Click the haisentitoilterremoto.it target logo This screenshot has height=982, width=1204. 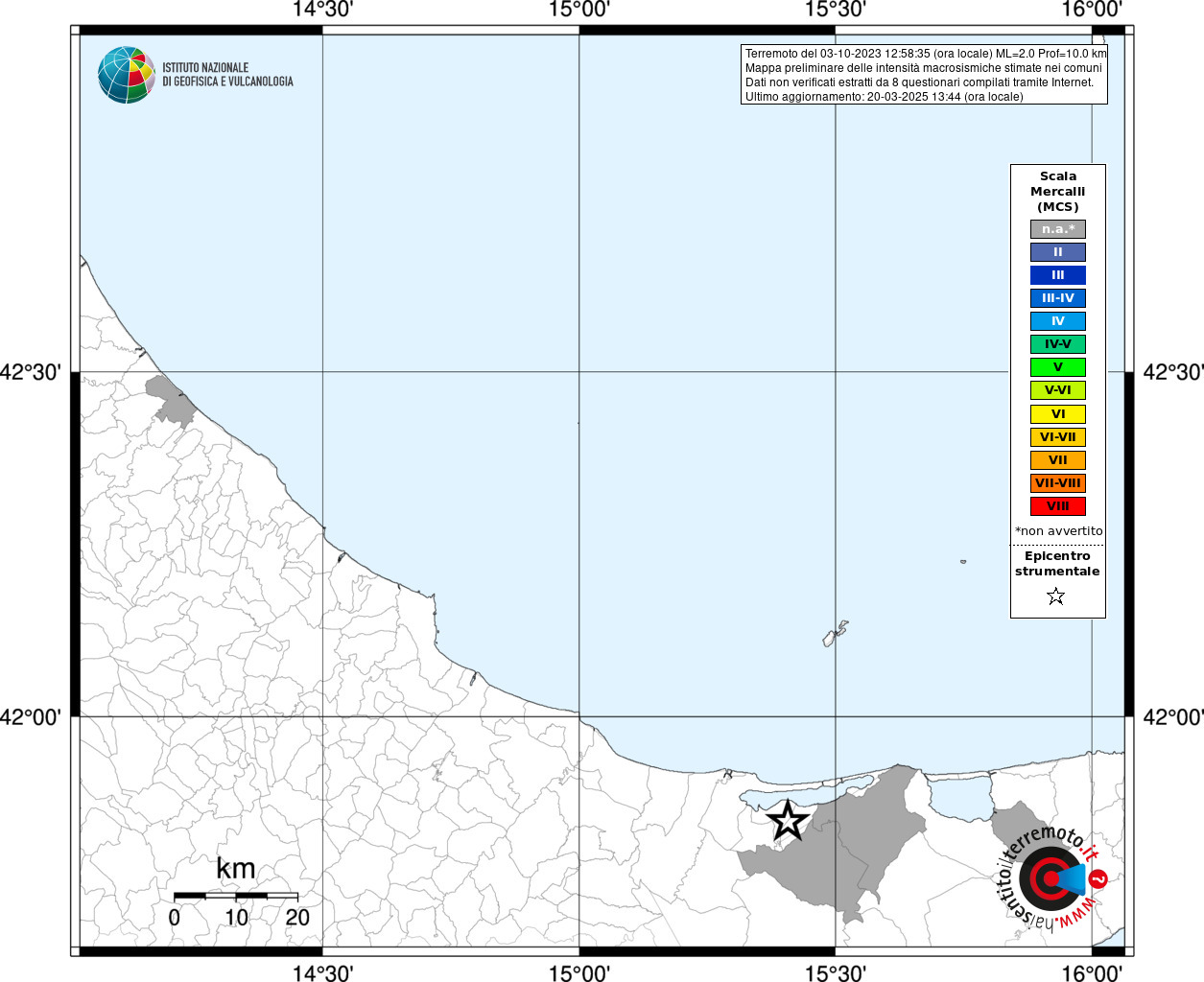click(x=1053, y=877)
